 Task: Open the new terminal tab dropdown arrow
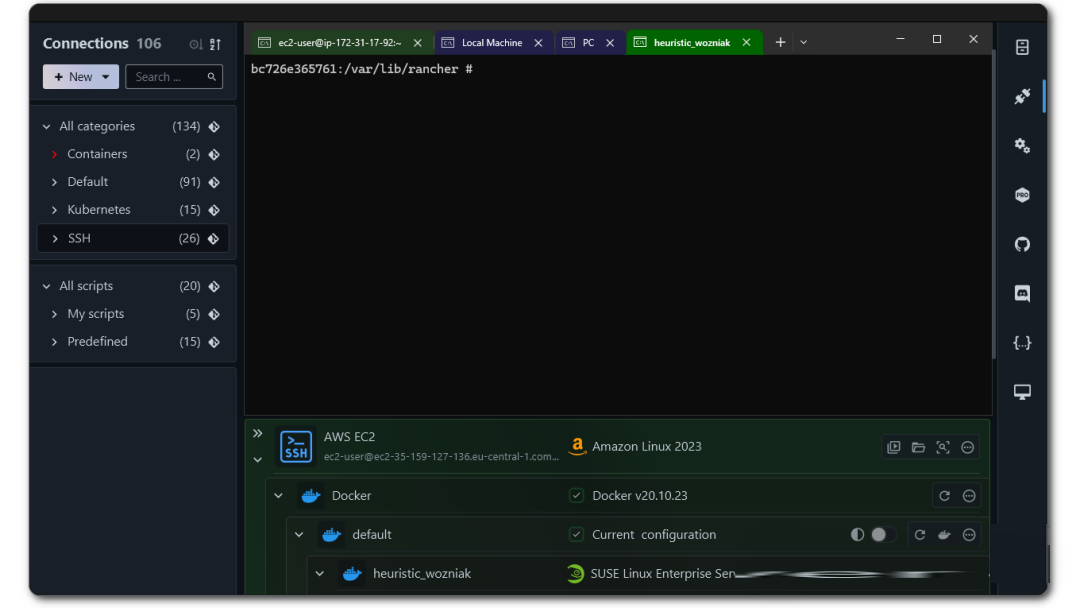coord(803,43)
